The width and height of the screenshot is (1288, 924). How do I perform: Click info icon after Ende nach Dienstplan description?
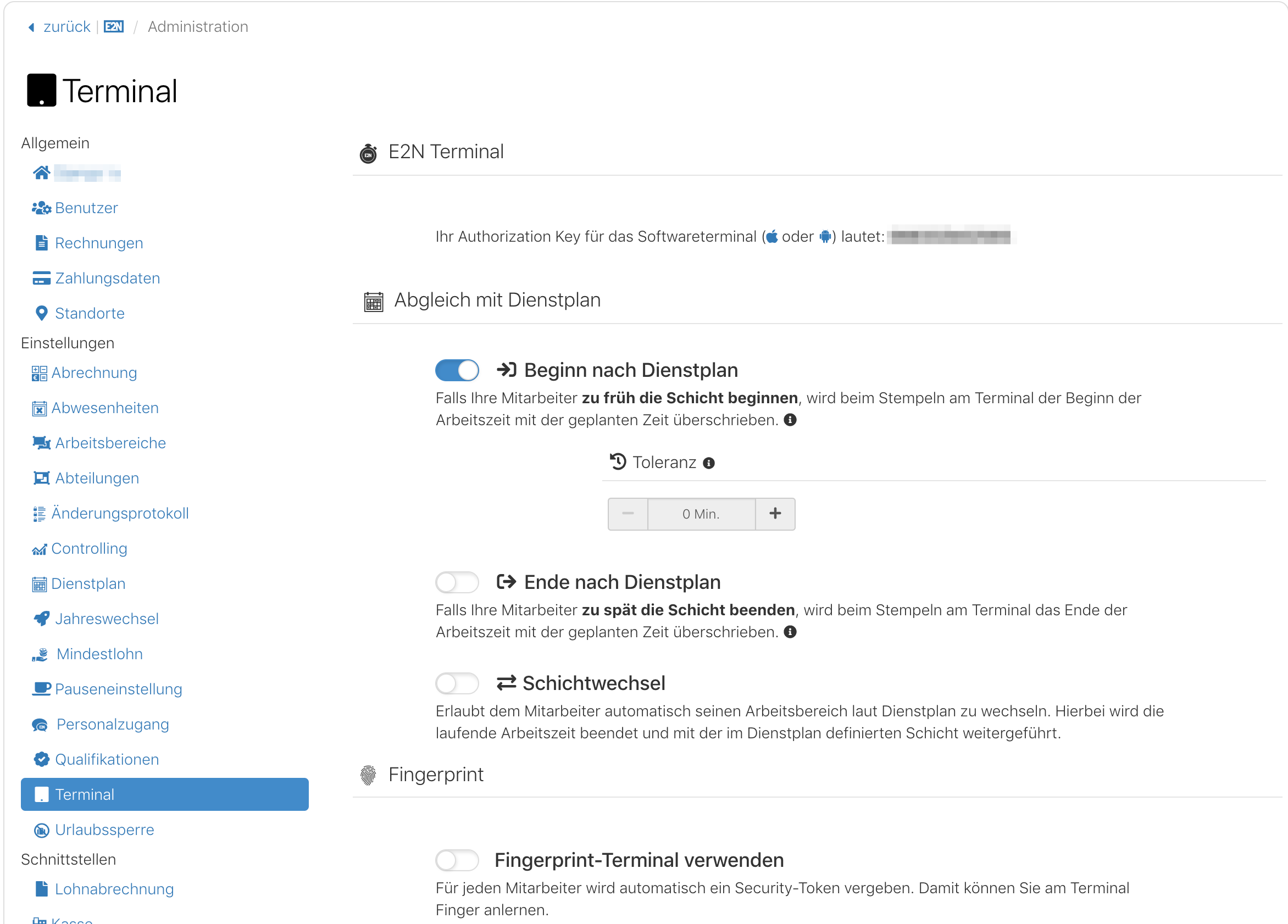click(790, 632)
